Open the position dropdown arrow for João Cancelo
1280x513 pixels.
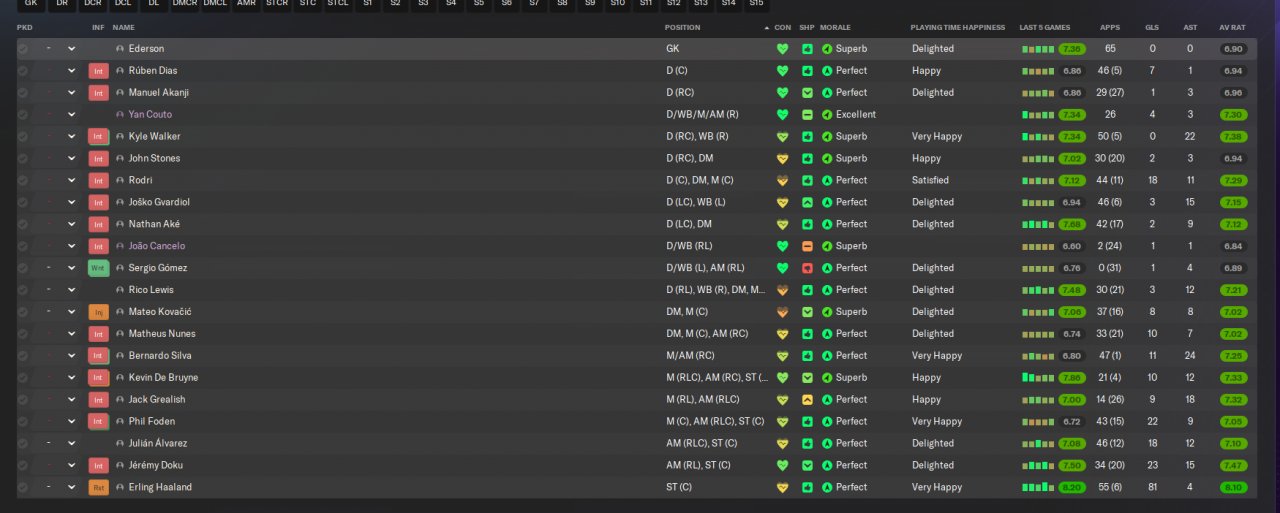coord(71,246)
